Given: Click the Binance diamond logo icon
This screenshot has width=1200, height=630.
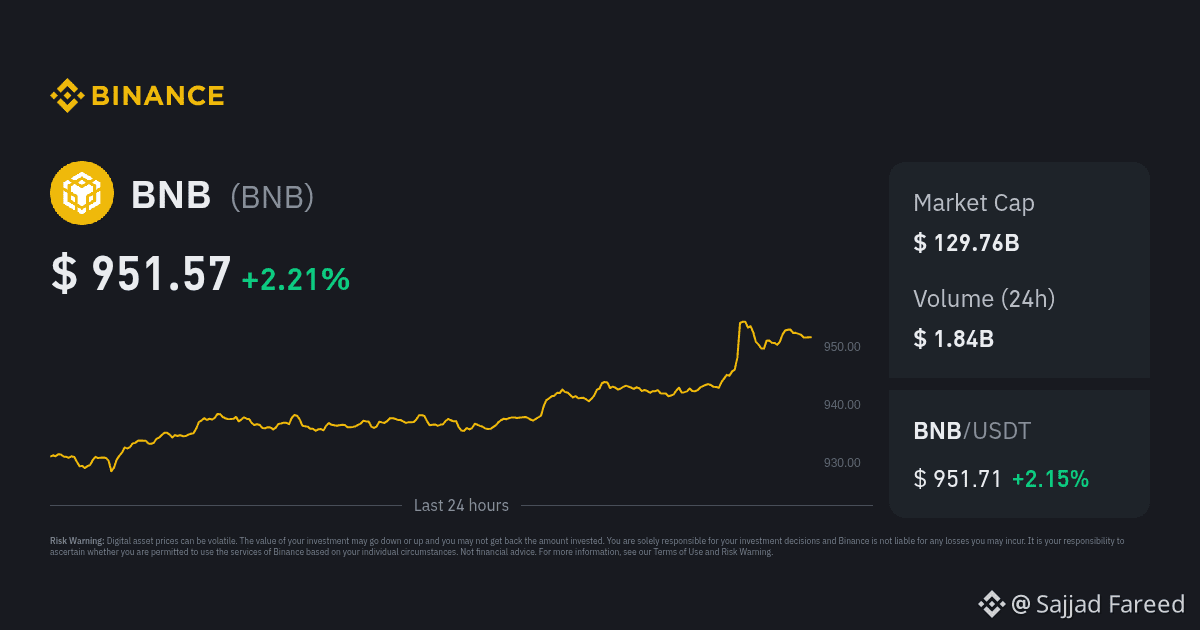Looking at the screenshot, I should [67, 96].
